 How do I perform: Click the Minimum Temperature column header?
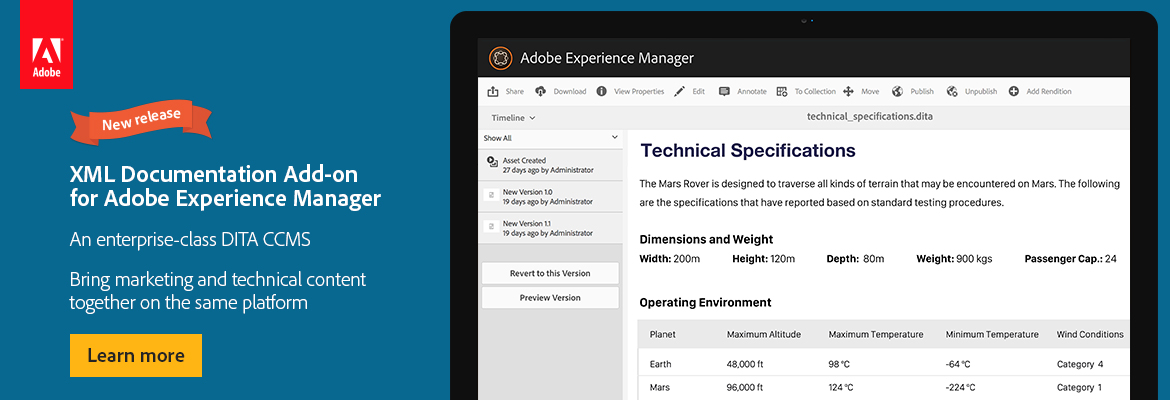point(992,334)
